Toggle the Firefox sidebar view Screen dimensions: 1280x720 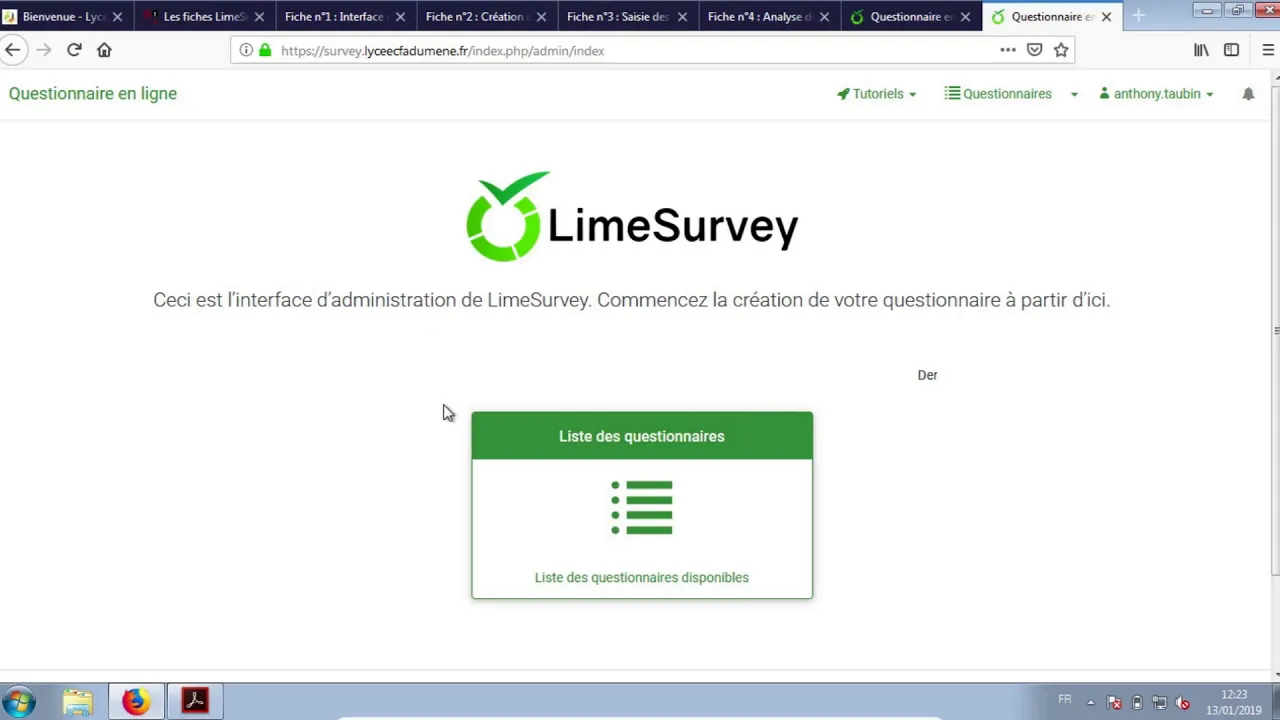point(1232,50)
